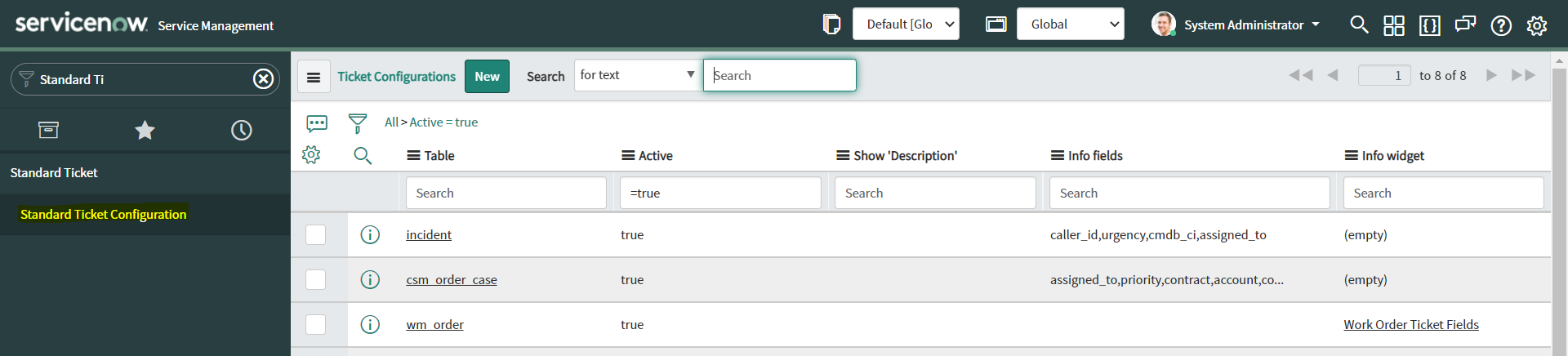Open the Work Order Ticket Fields link
Viewport: 1568px width, 356px height.
[x=1410, y=325]
